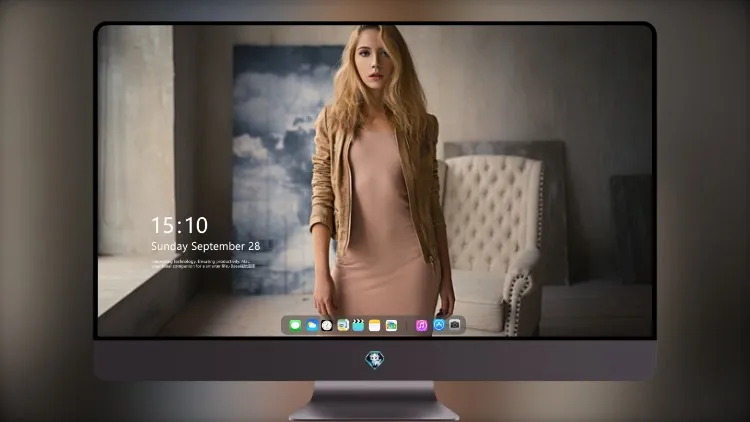This screenshot has height=422, width=750.
Task: Click the 15:10 clock widget
Action: coord(179,225)
